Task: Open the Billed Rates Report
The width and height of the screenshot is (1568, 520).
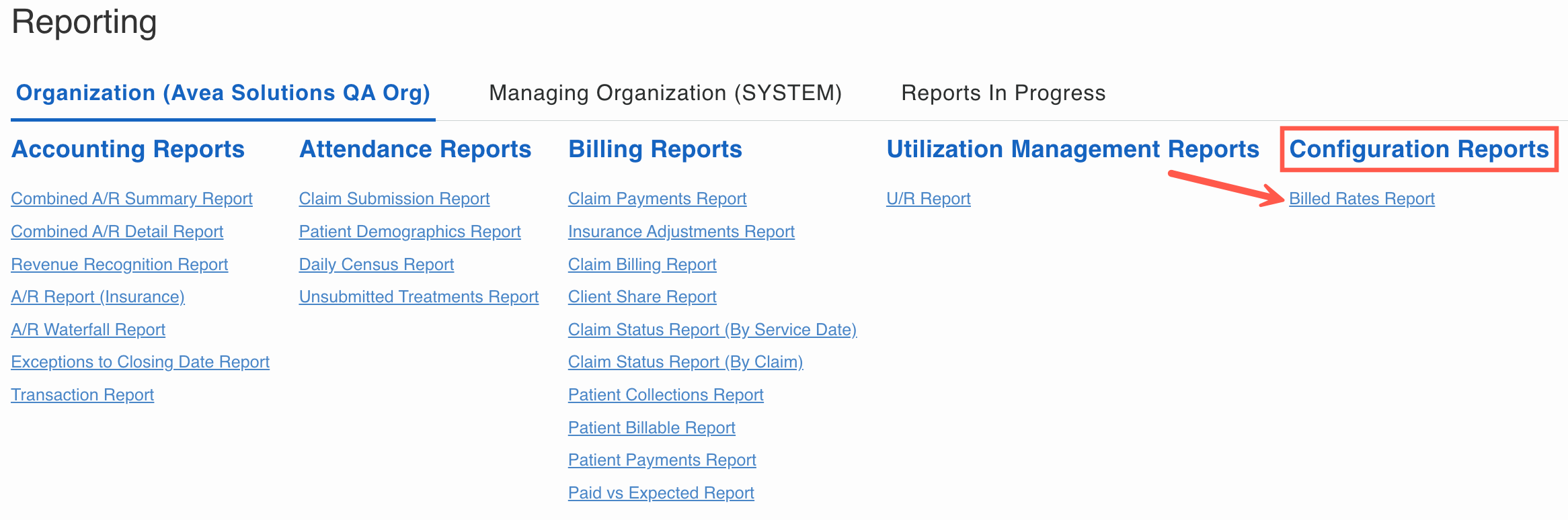Action: click(1362, 199)
